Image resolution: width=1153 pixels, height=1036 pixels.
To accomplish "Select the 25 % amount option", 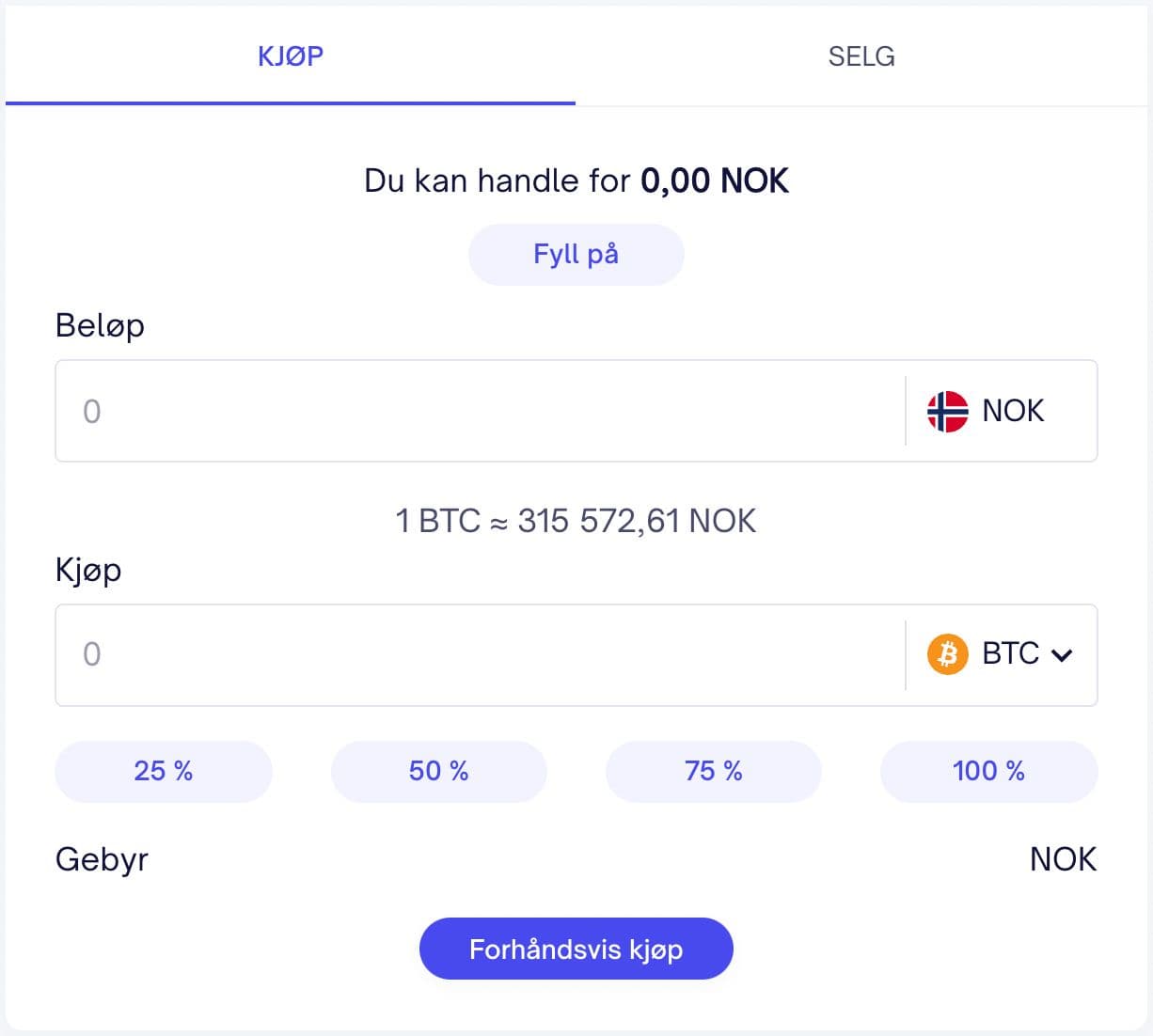I will click(x=162, y=771).
